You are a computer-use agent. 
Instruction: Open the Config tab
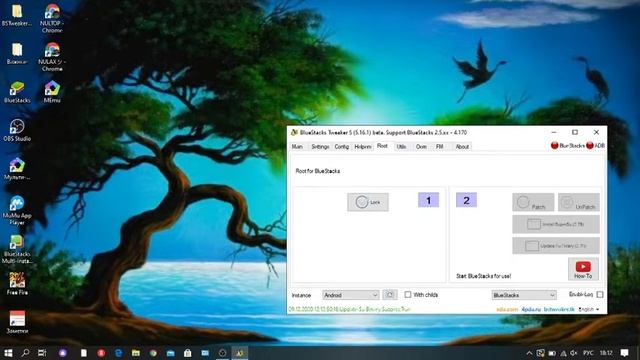click(342, 147)
